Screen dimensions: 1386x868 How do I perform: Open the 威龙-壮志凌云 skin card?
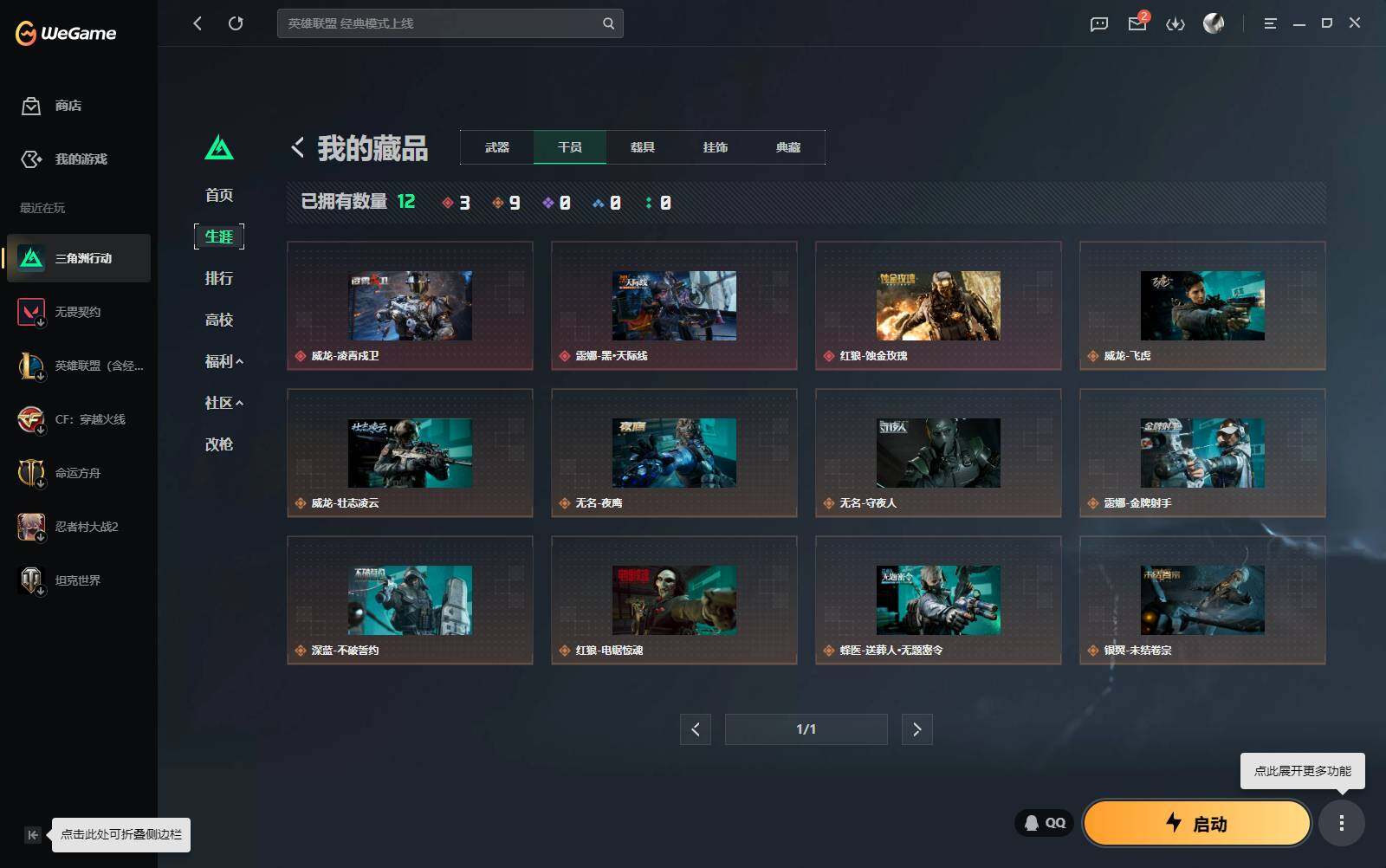pyautogui.click(x=410, y=453)
